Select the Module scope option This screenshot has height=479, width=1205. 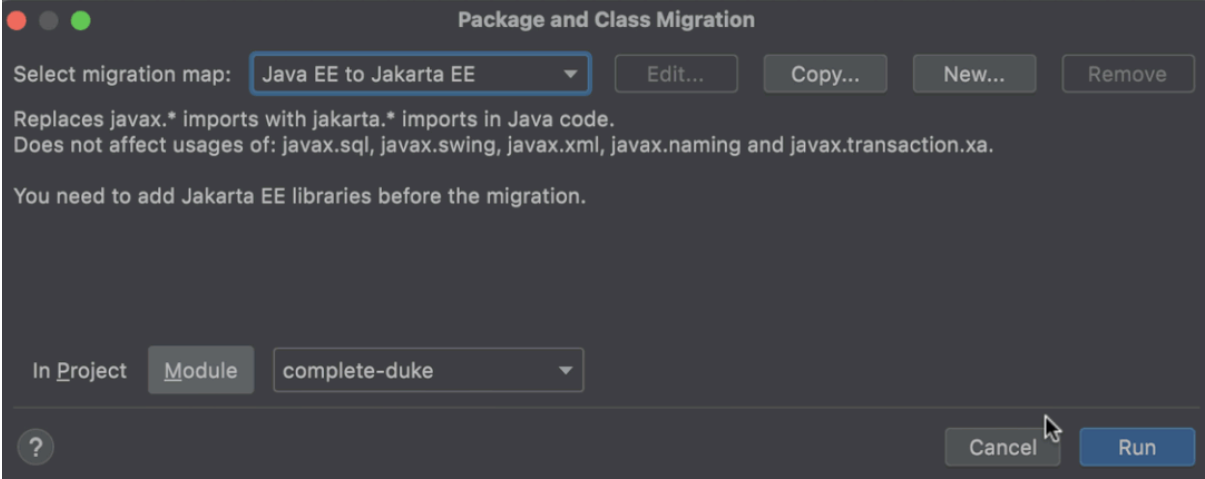(x=201, y=370)
